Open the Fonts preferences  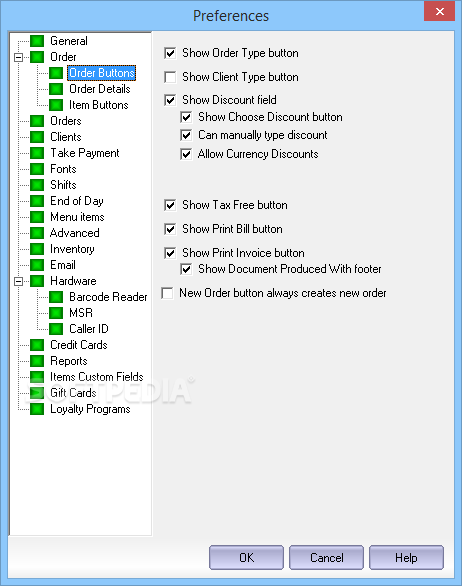(x=63, y=169)
